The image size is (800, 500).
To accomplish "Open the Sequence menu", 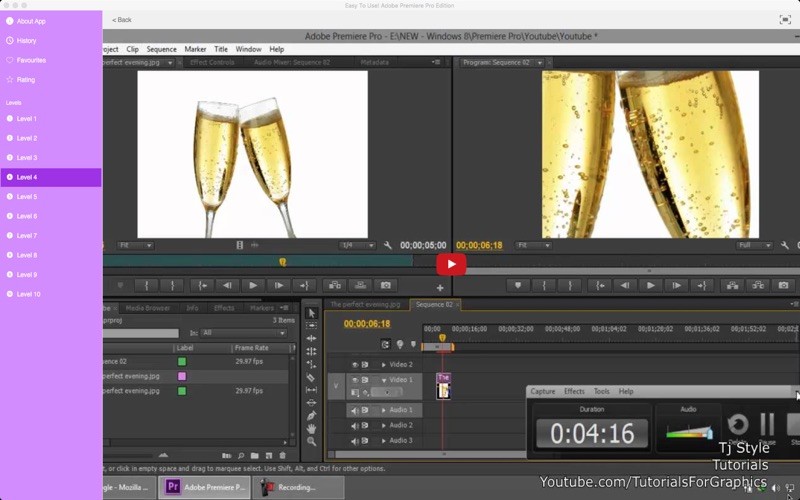I will [x=162, y=49].
